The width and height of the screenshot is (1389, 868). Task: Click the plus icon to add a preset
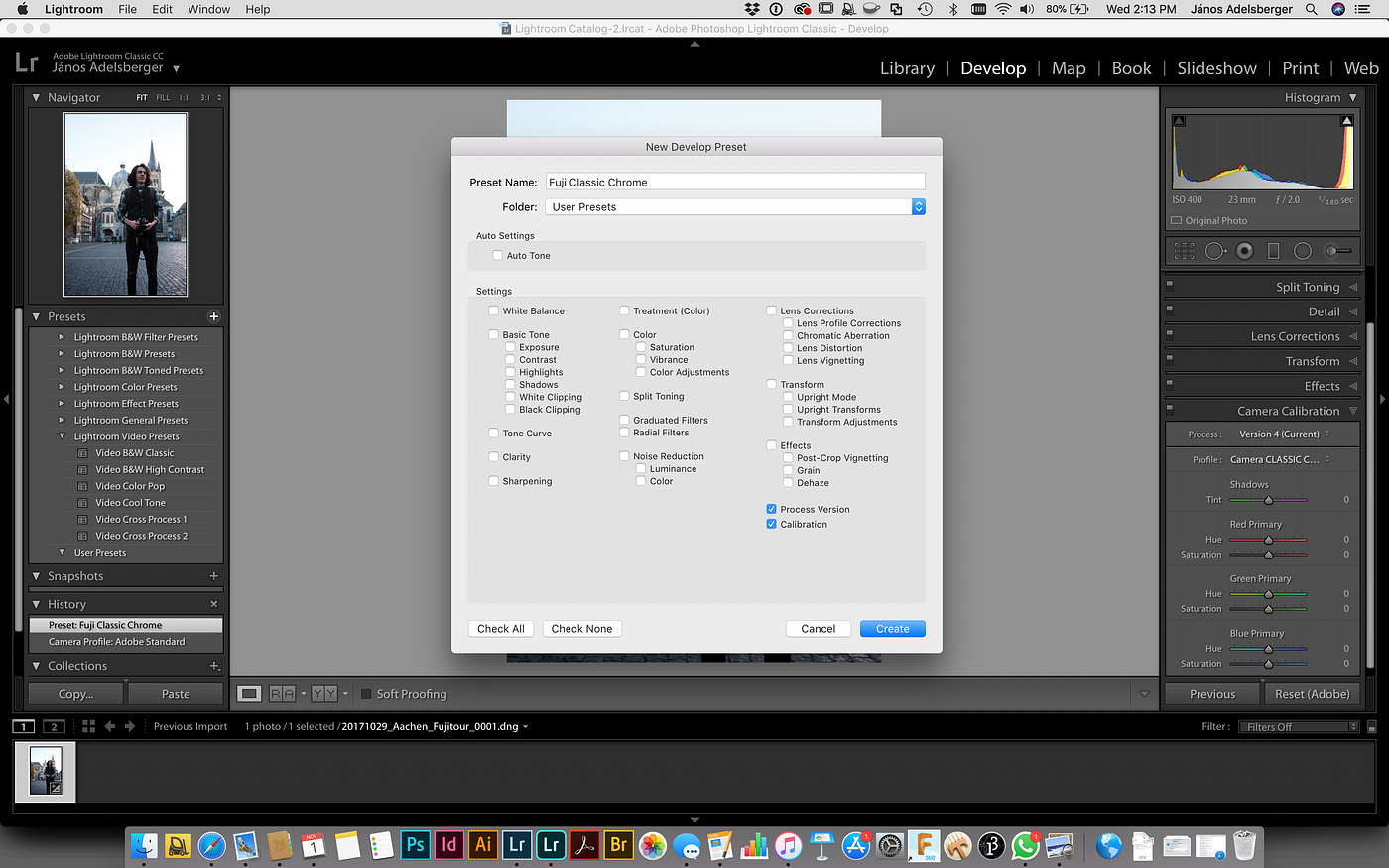point(213,316)
